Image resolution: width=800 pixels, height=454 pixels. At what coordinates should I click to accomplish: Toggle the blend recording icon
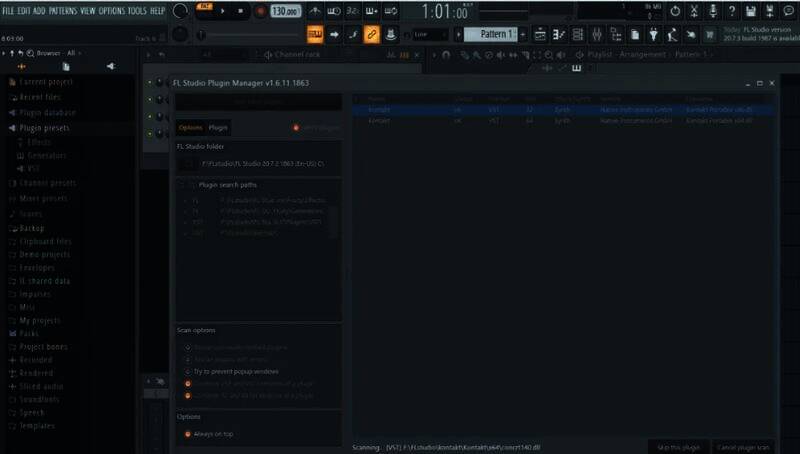371,11
